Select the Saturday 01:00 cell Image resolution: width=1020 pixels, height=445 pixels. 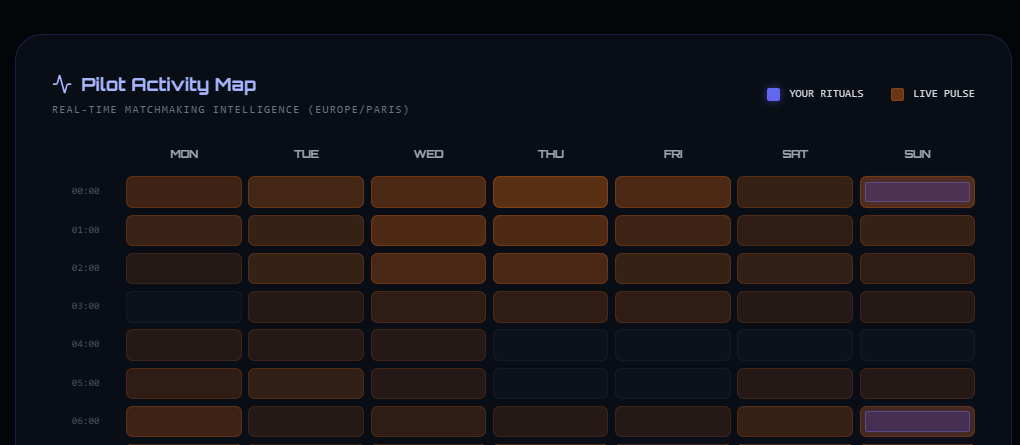pyautogui.click(x=795, y=230)
